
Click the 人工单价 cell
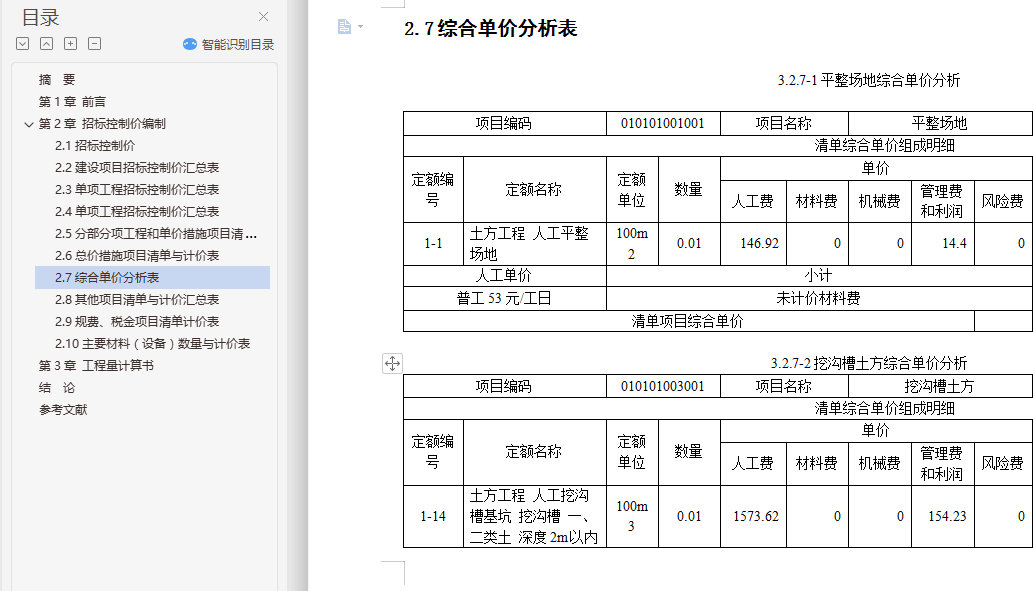(x=504, y=275)
